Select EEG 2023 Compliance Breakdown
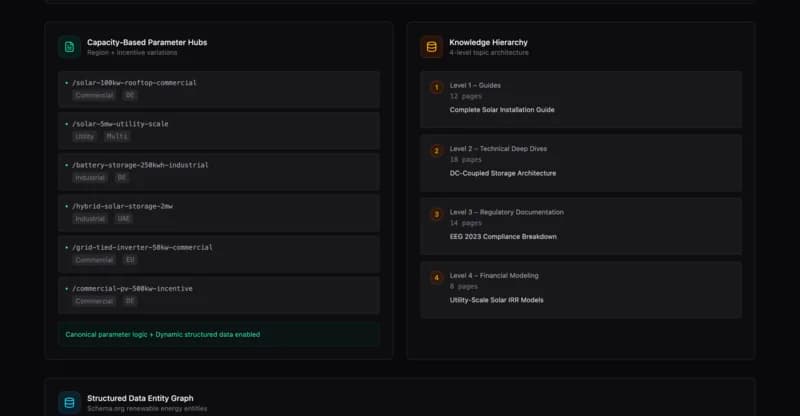Screen dimensions: 800x416 (x=503, y=236)
